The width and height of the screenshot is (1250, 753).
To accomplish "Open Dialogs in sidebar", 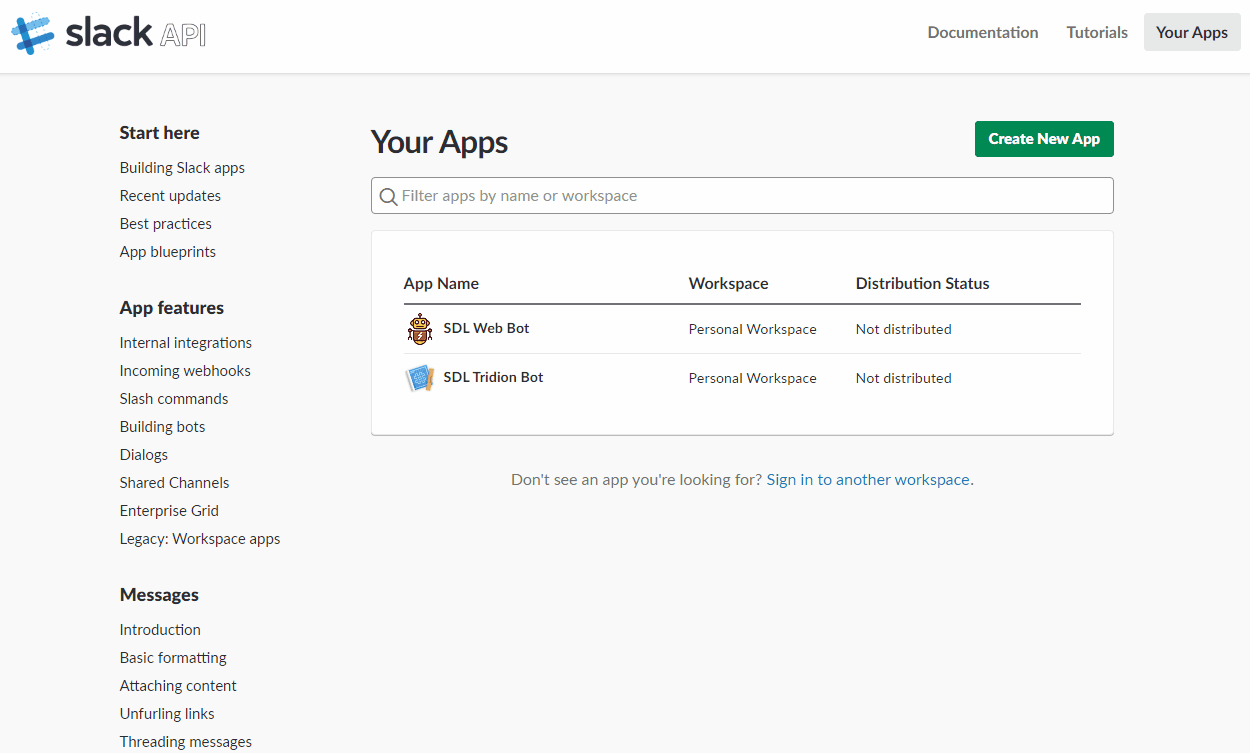I will [144, 455].
